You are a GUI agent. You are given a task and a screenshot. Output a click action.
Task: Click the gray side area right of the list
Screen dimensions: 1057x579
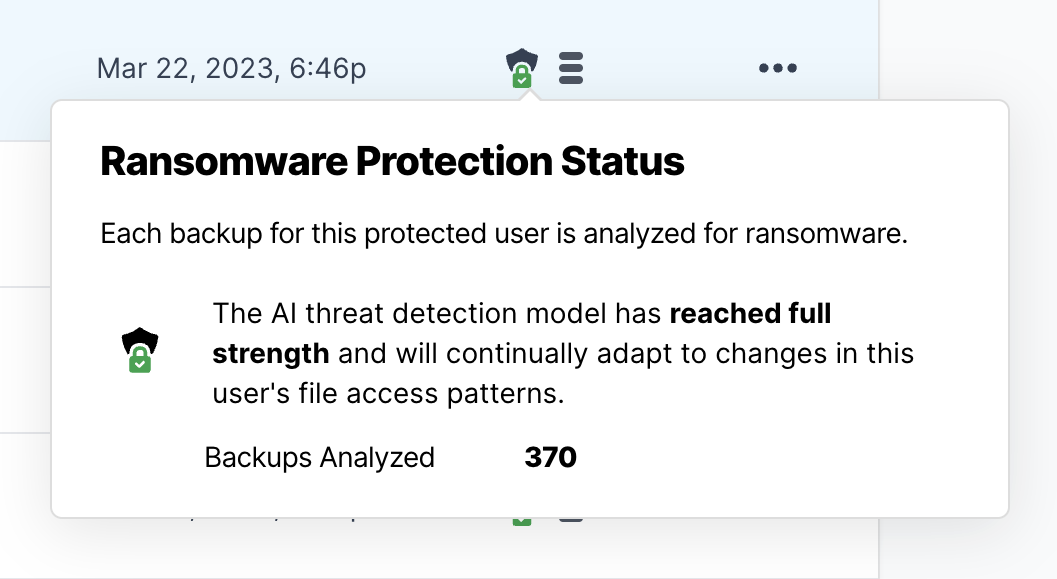pos(968,290)
